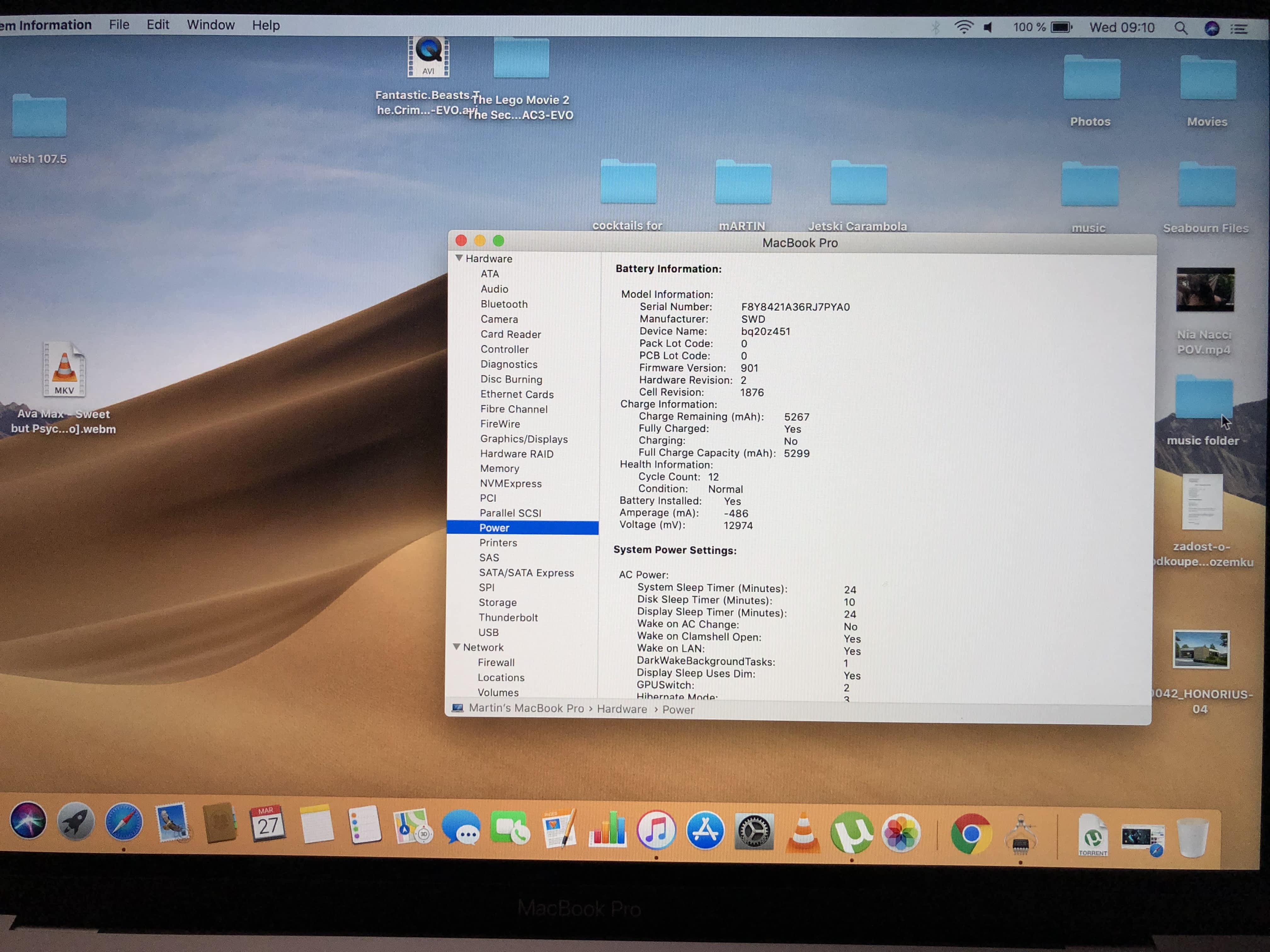Collapse the Hardware section triangle
1270x952 pixels.
tap(459, 258)
